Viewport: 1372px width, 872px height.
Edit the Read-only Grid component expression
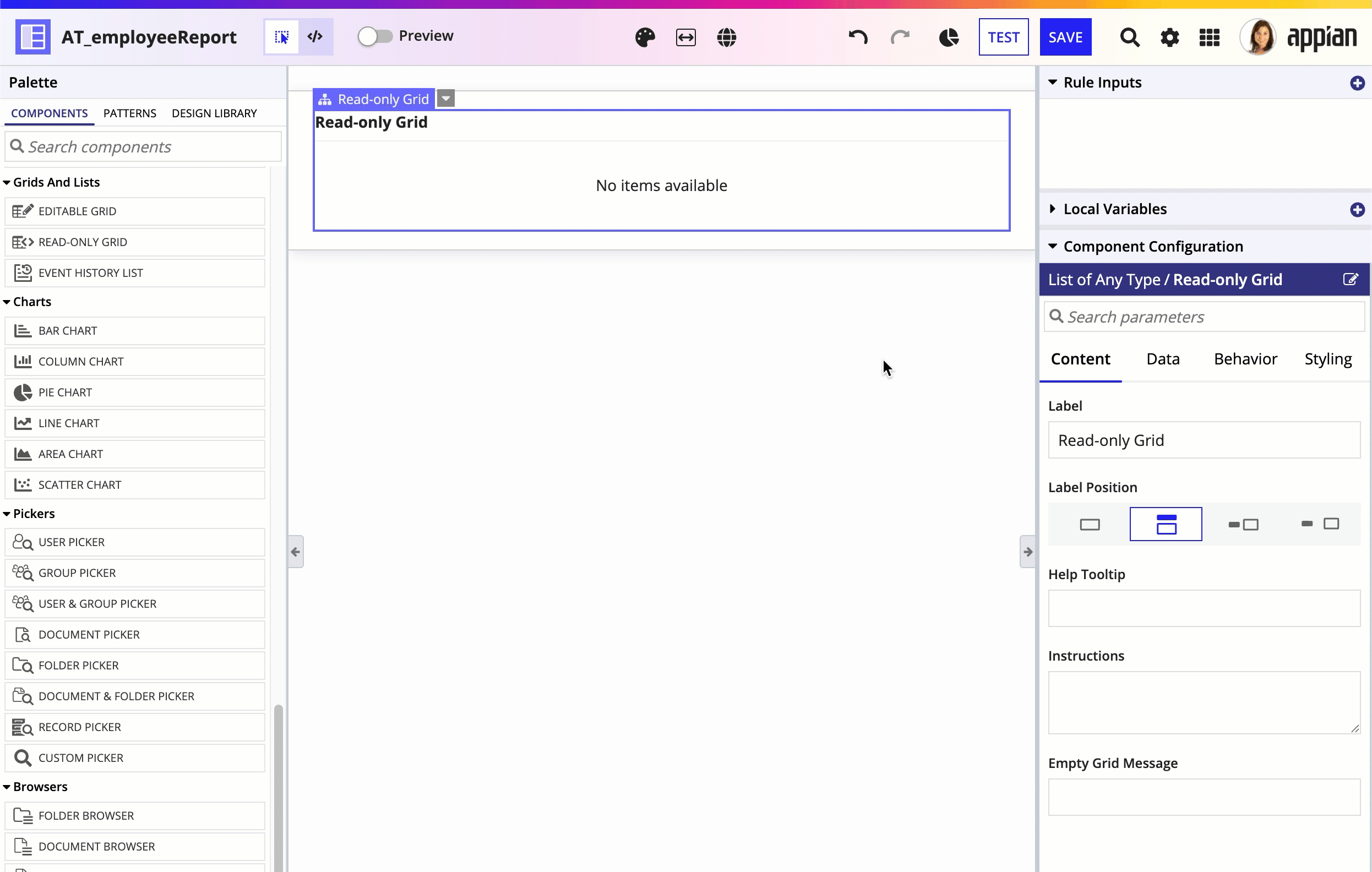[x=1351, y=279]
